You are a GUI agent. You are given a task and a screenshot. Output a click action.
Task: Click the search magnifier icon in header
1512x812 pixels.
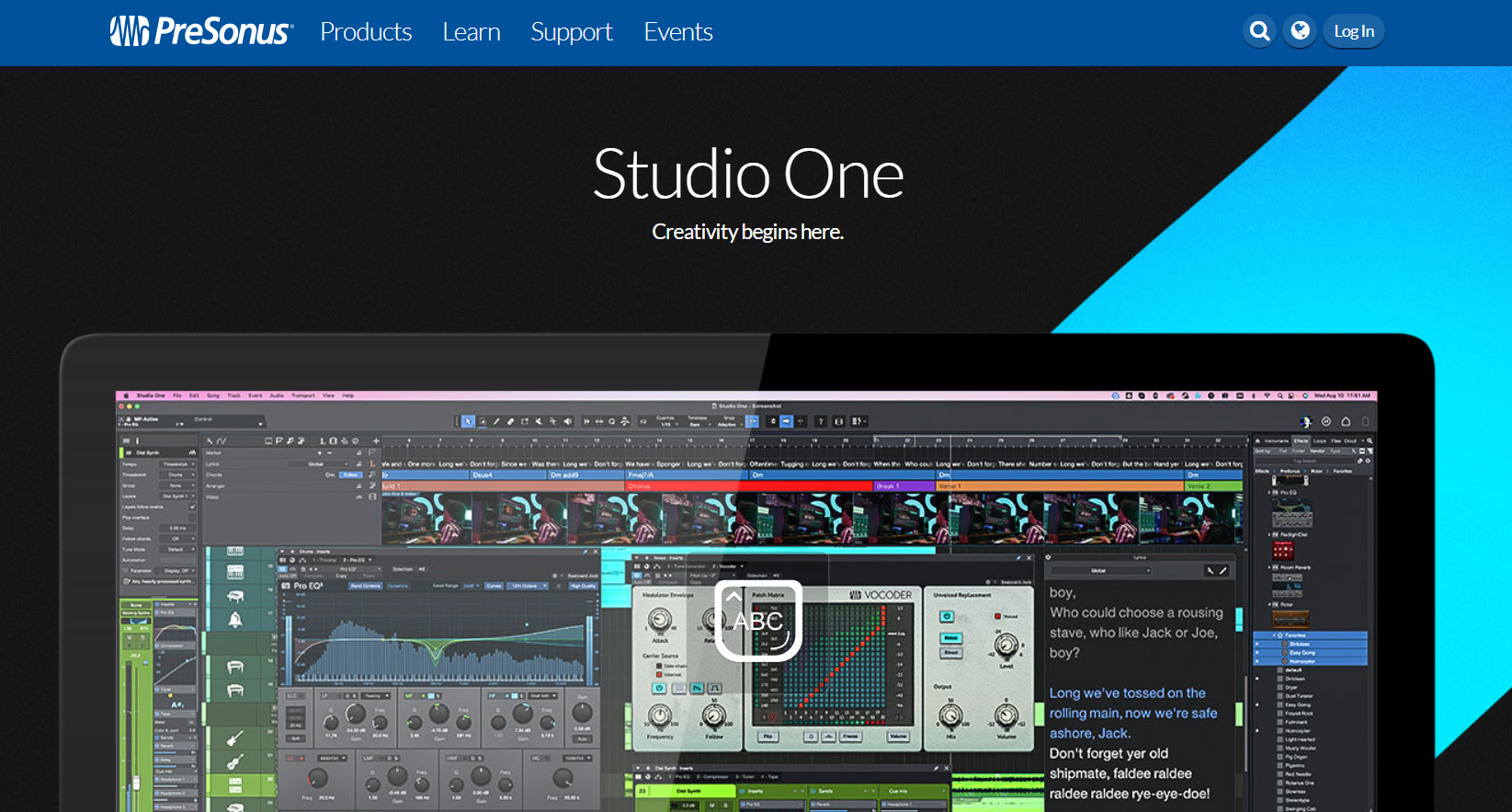[x=1259, y=31]
